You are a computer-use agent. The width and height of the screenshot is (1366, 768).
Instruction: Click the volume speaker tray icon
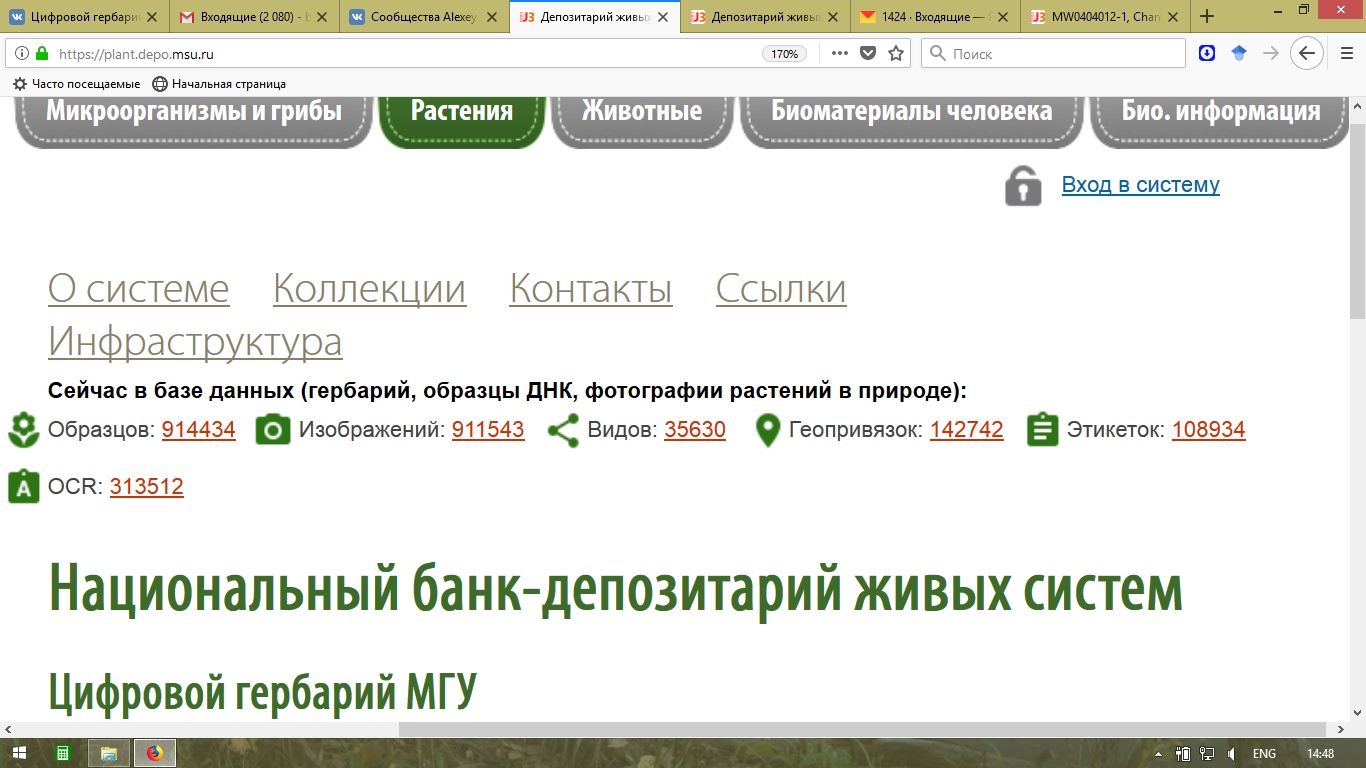[1232, 753]
